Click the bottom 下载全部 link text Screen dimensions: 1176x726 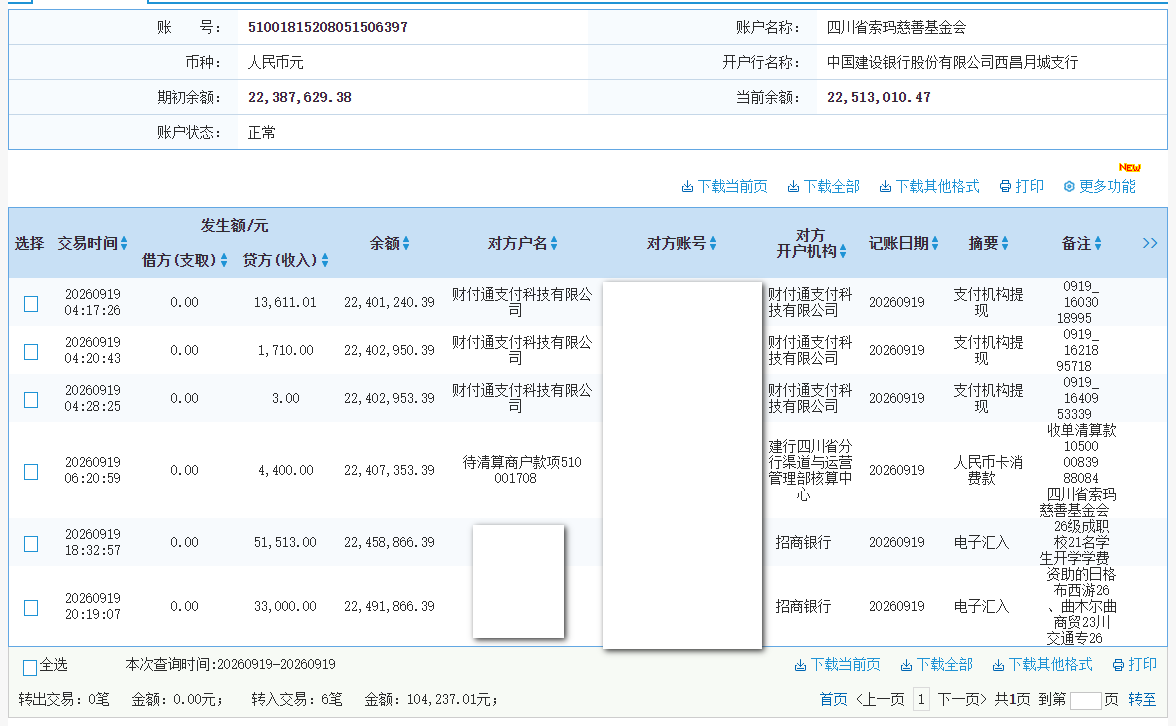pyautogui.click(x=944, y=664)
